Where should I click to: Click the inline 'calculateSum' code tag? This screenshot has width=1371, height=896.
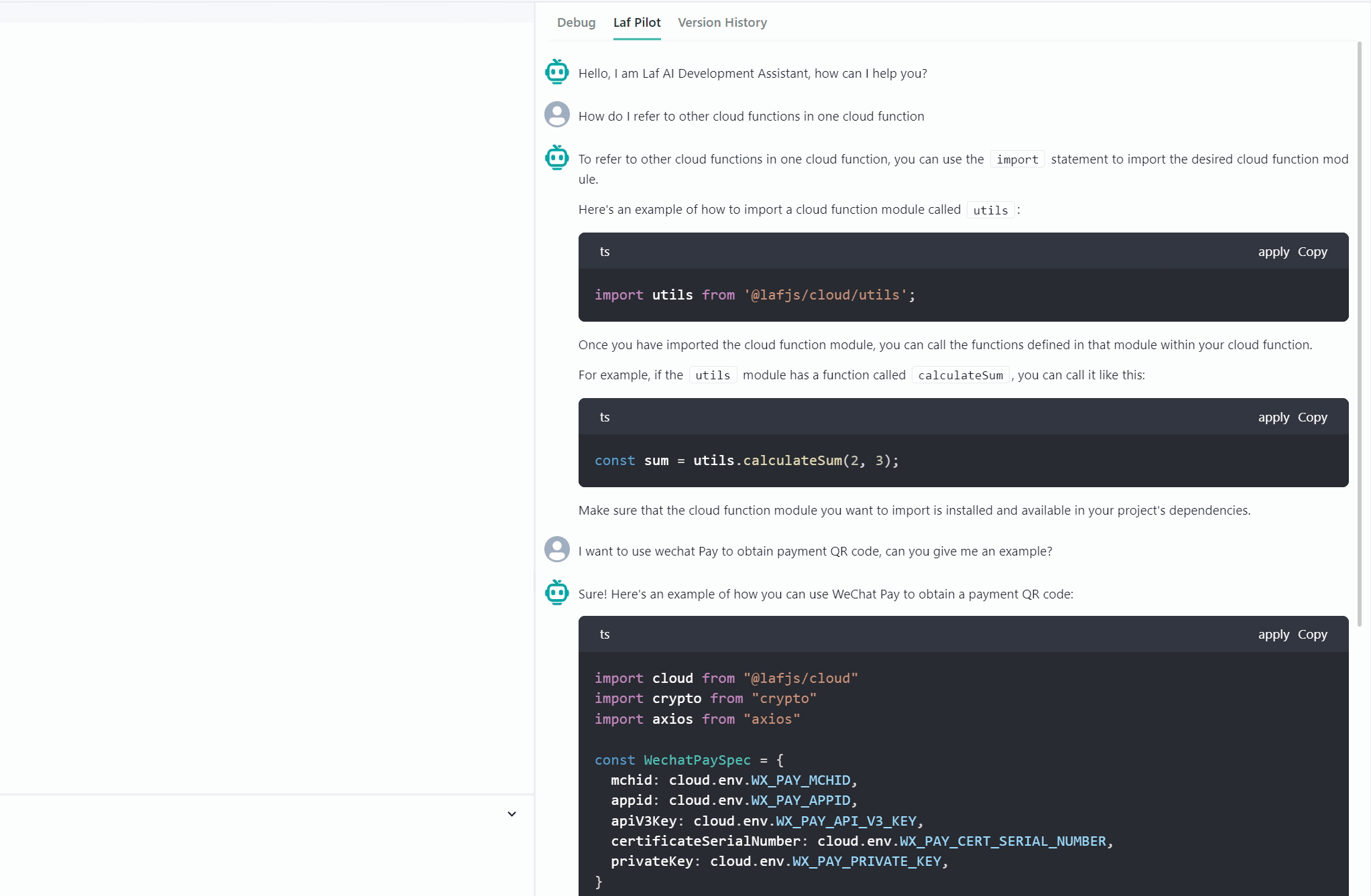click(960, 375)
